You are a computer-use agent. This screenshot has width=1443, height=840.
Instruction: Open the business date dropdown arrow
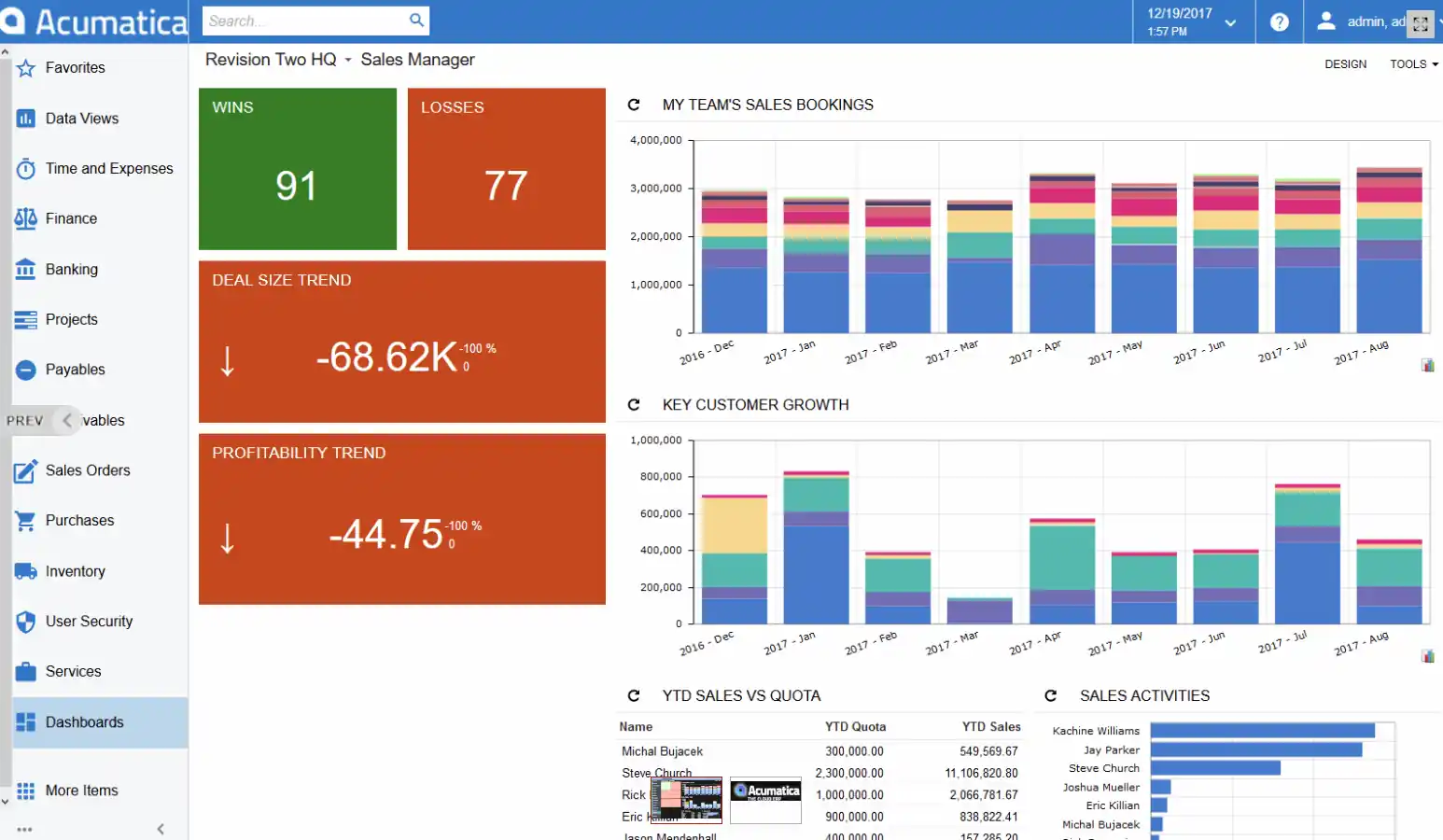[x=1230, y=23]
